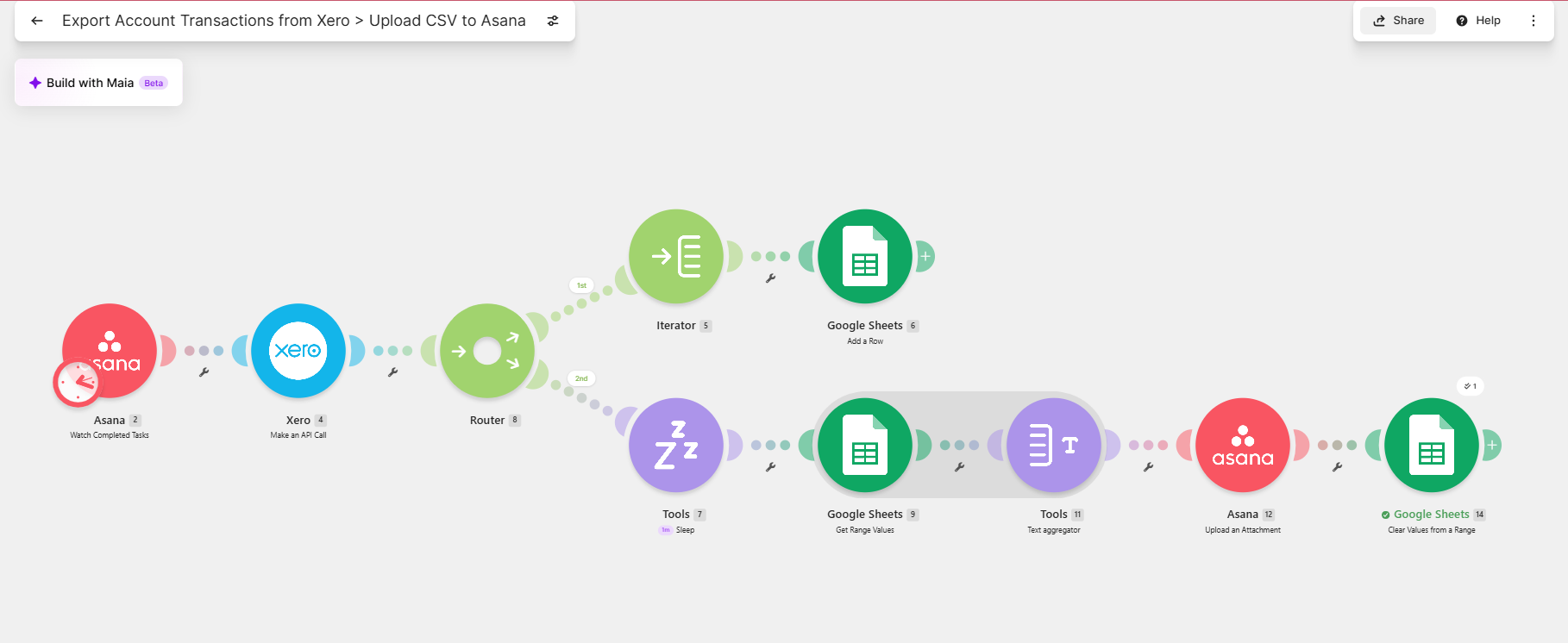Viewport: 1568px width, 643px height.
Task: Open the Asana Watch Completed Tasks module
Action: (x=110, y=350)
